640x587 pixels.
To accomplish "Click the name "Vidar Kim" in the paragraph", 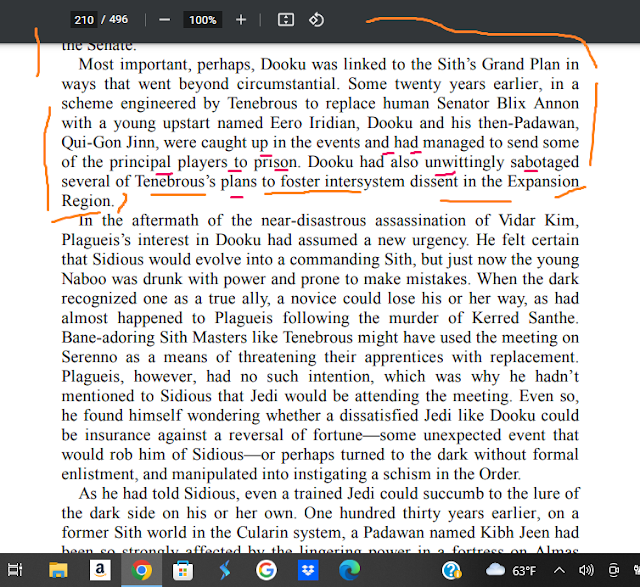I will pyautogui.click(x=538, y=220).
